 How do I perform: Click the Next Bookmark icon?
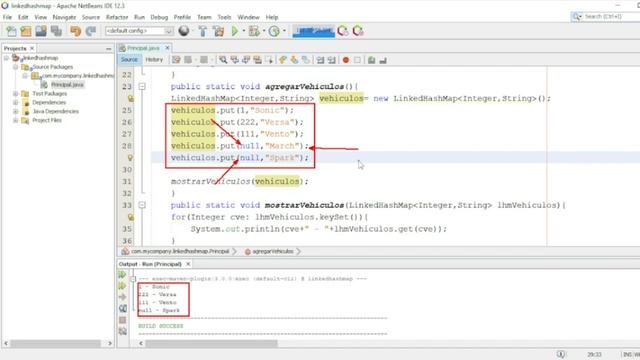294,60
